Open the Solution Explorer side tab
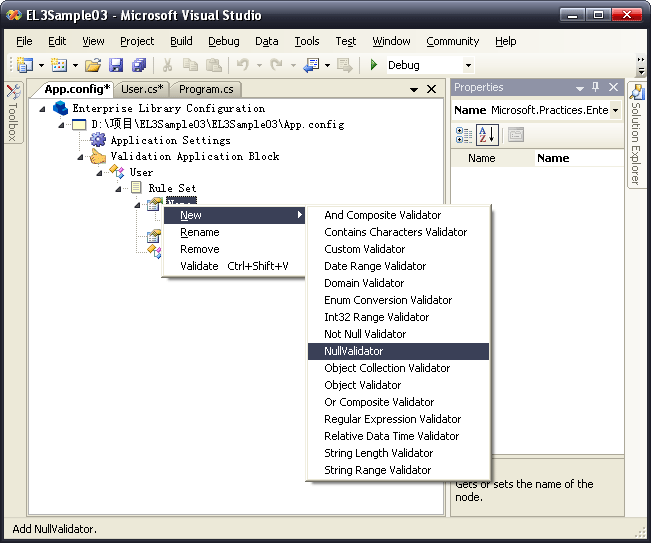Screen dimensions: 651x544 coord(636,135)
